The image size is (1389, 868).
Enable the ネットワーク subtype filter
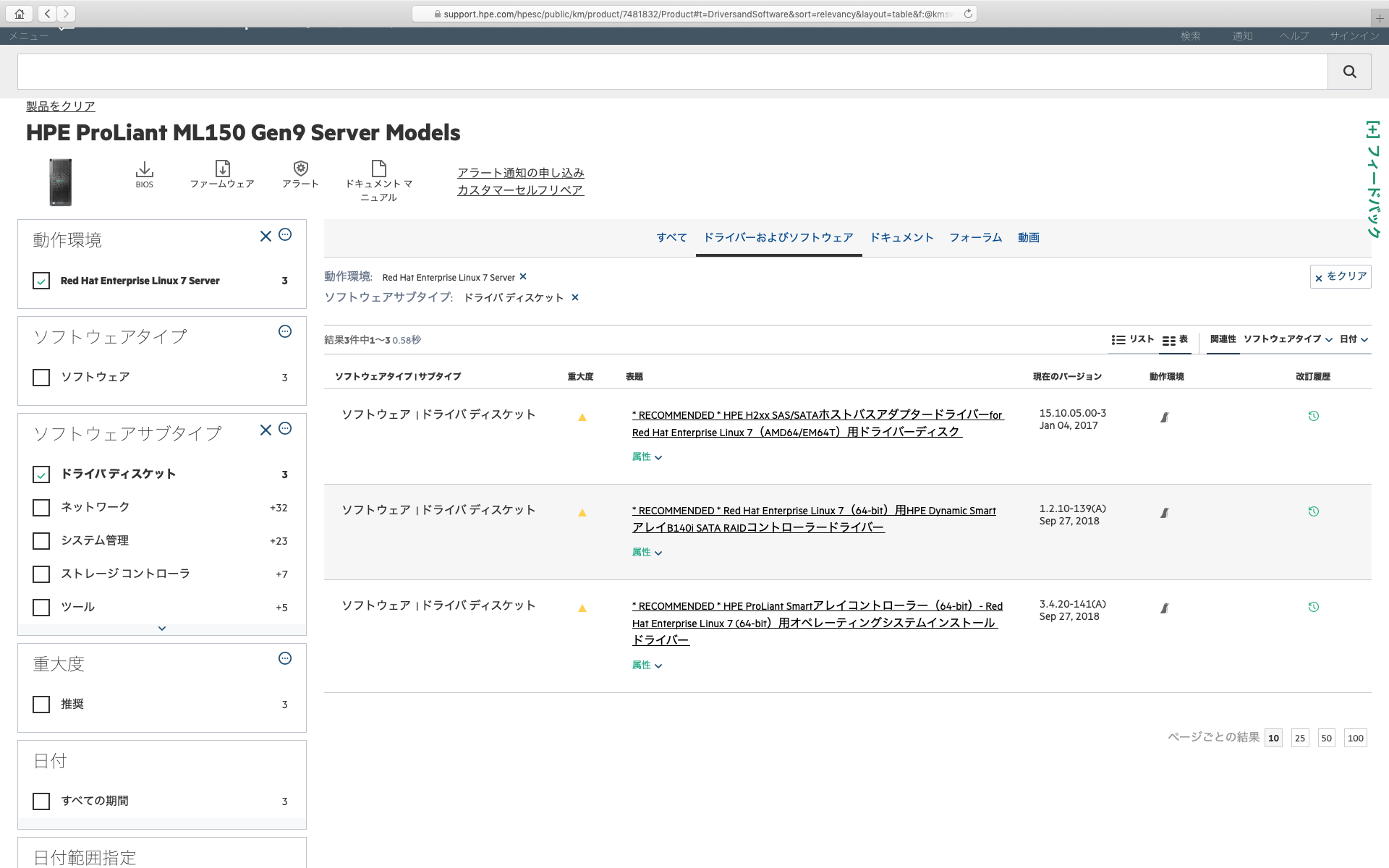click(x=41, y=508)
